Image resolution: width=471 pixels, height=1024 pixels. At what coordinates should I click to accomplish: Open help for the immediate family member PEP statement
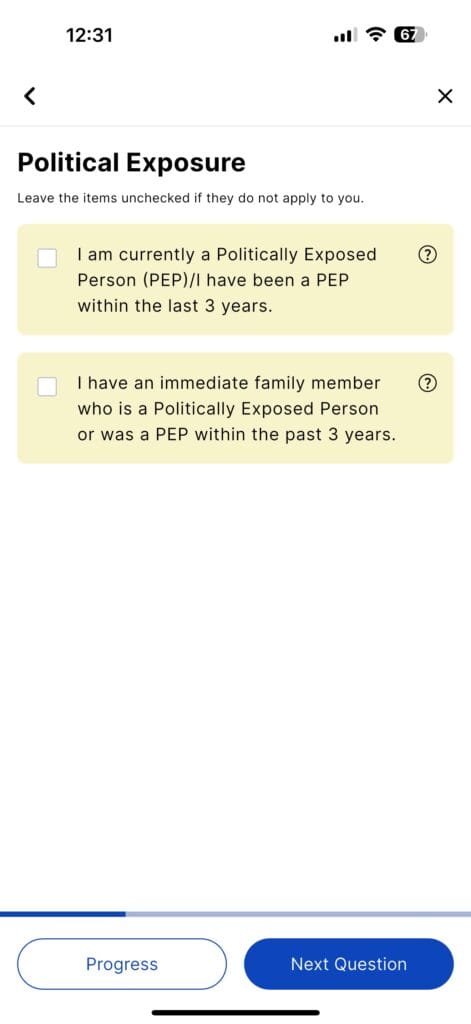coord(425,383)
